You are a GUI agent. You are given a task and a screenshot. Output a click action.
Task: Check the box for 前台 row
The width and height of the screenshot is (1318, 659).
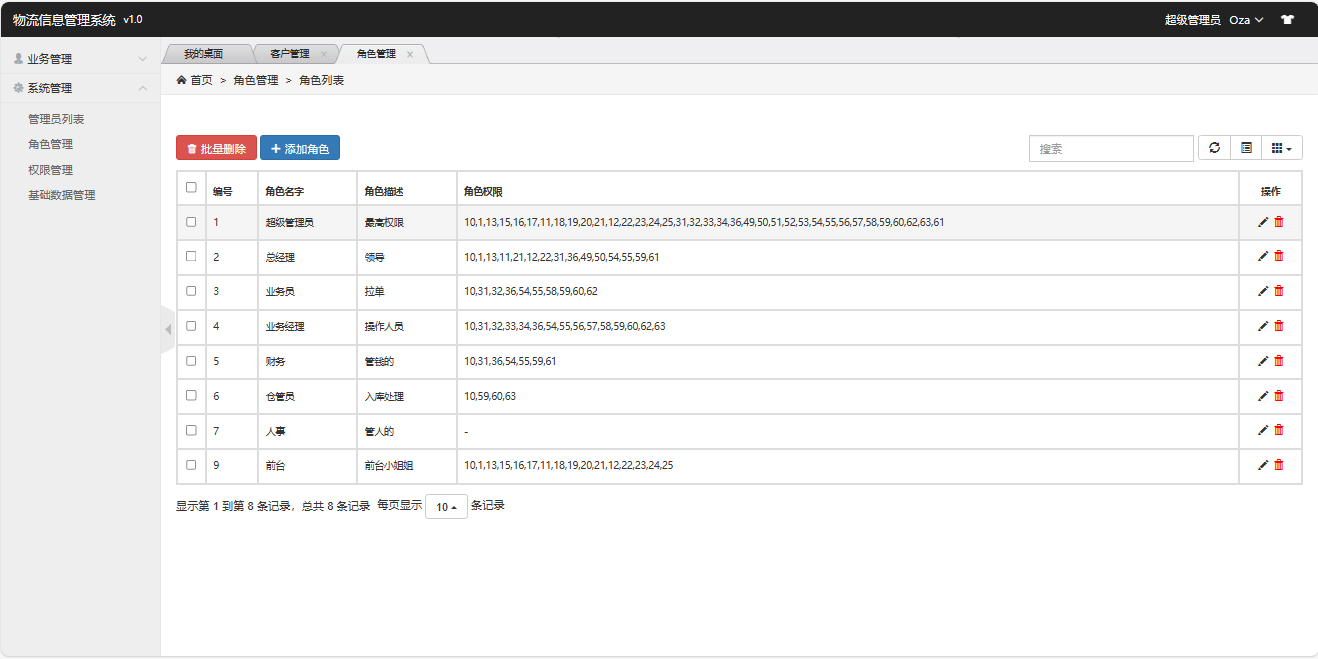click(x=191, y=465)
